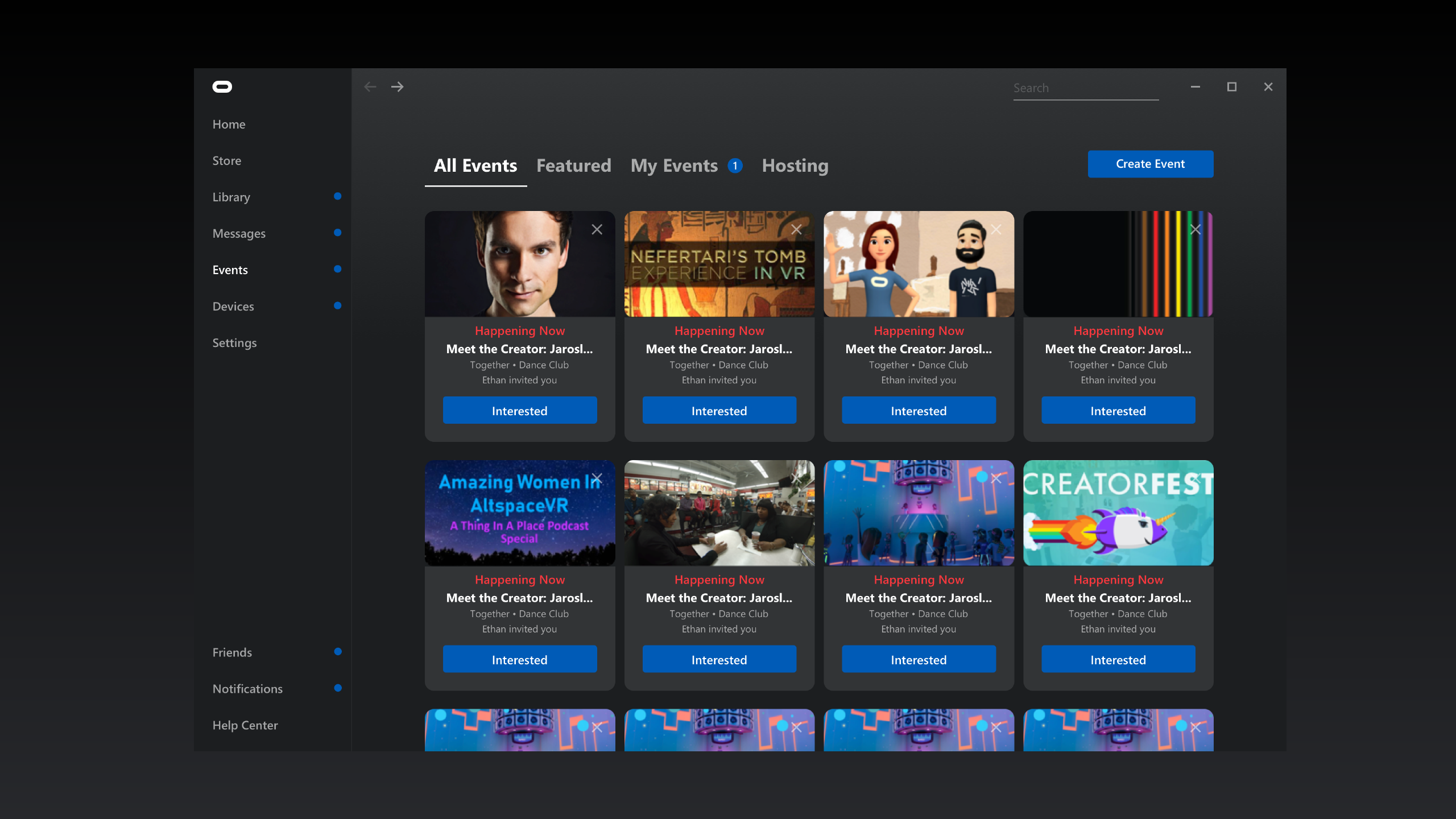Dismiss the Amazing Women in AltspaceVR card

[x=597, y=478]
